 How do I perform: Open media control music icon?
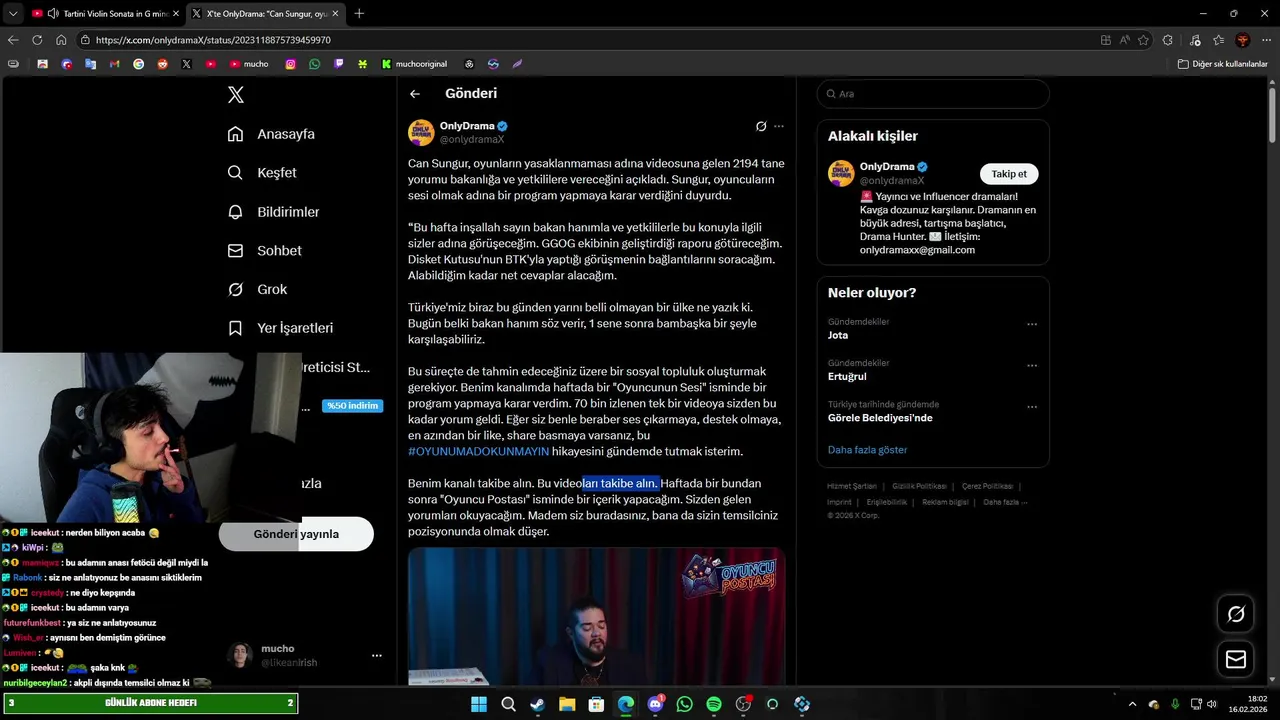(x=1195, y=40)
